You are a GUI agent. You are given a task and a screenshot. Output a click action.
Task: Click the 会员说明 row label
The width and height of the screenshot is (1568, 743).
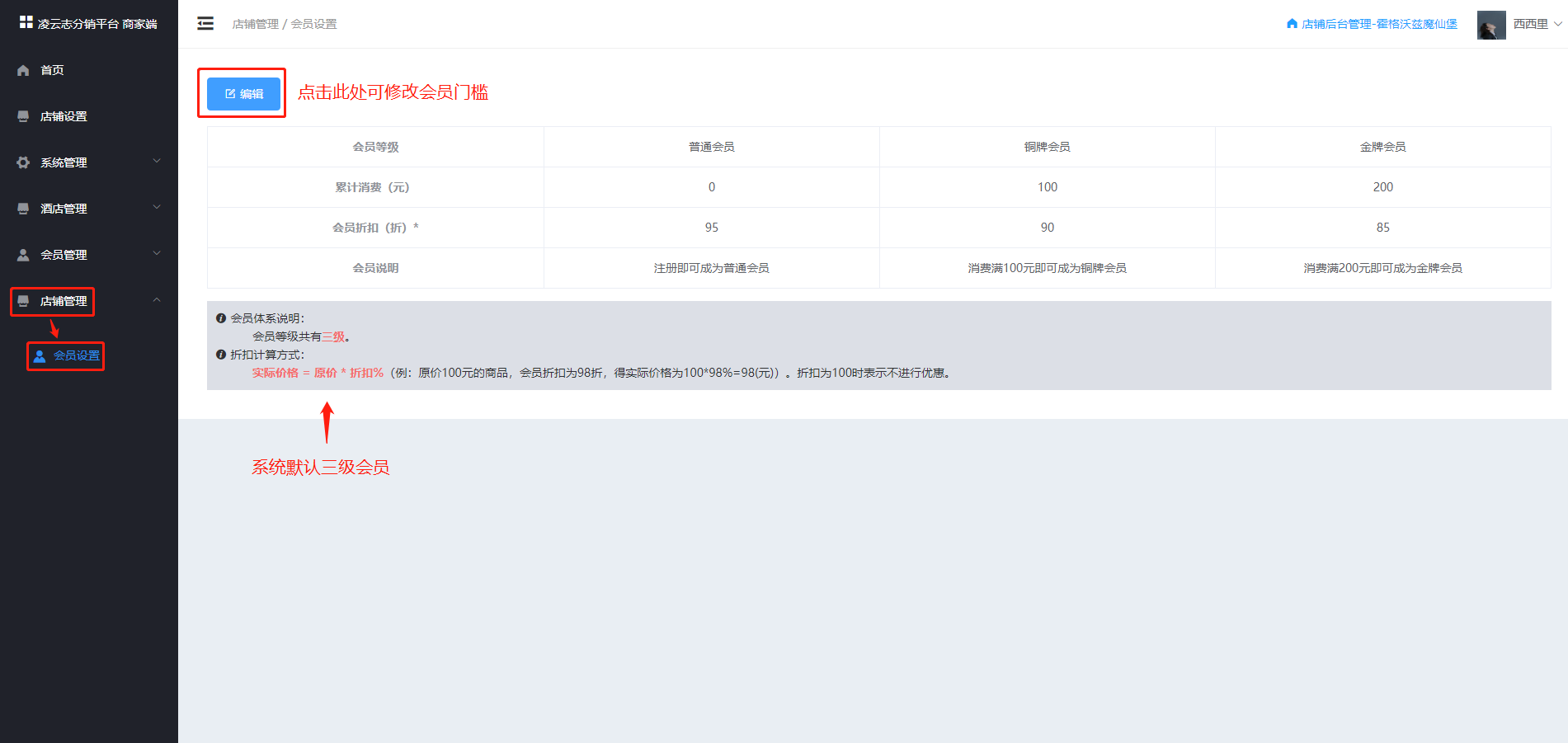pyautogui.click(x=375, y=268)
